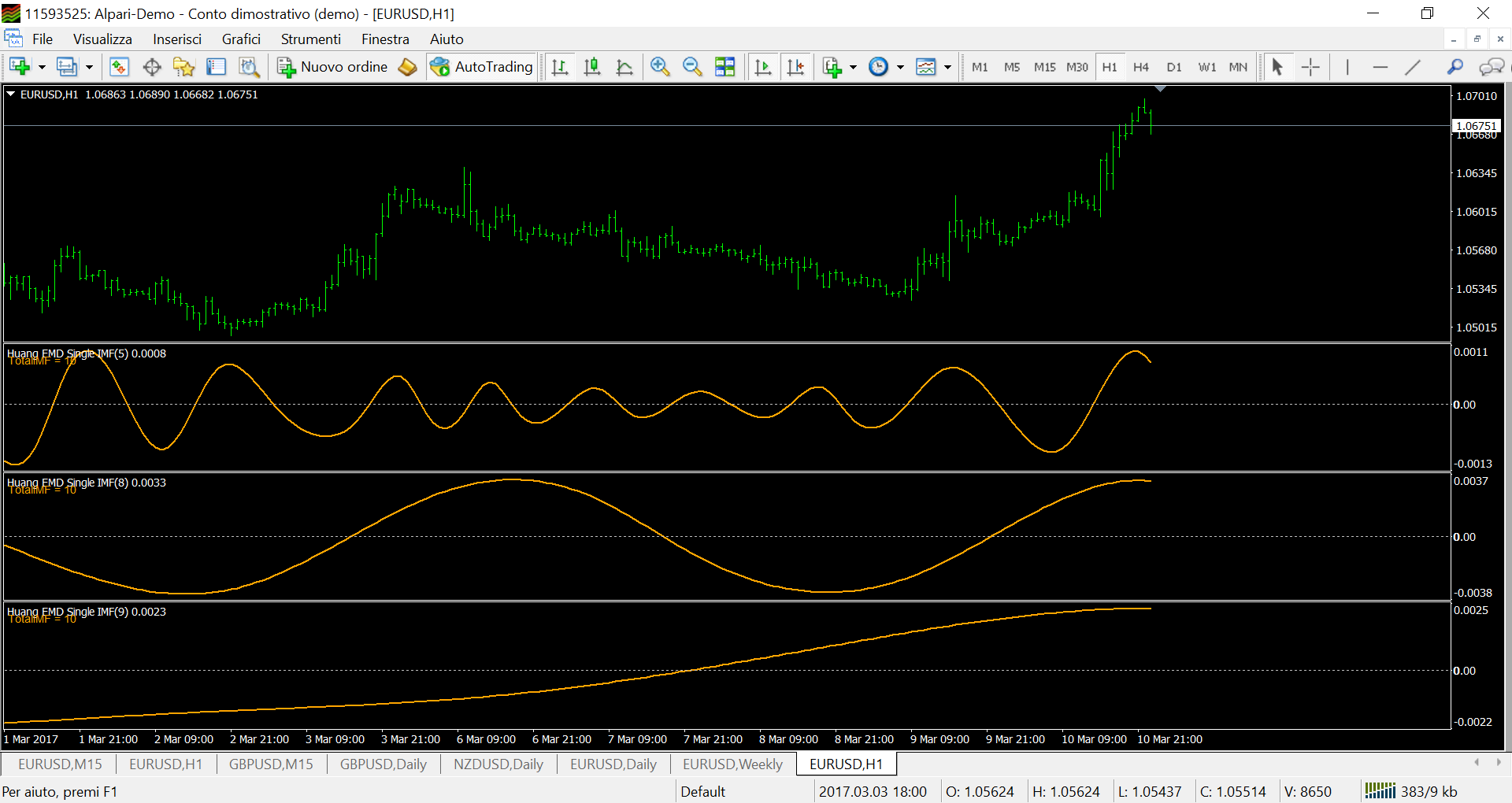Click the 1.06751 current price label
The width and height of the screenshot is (1512, 803).
(1476, 126)
